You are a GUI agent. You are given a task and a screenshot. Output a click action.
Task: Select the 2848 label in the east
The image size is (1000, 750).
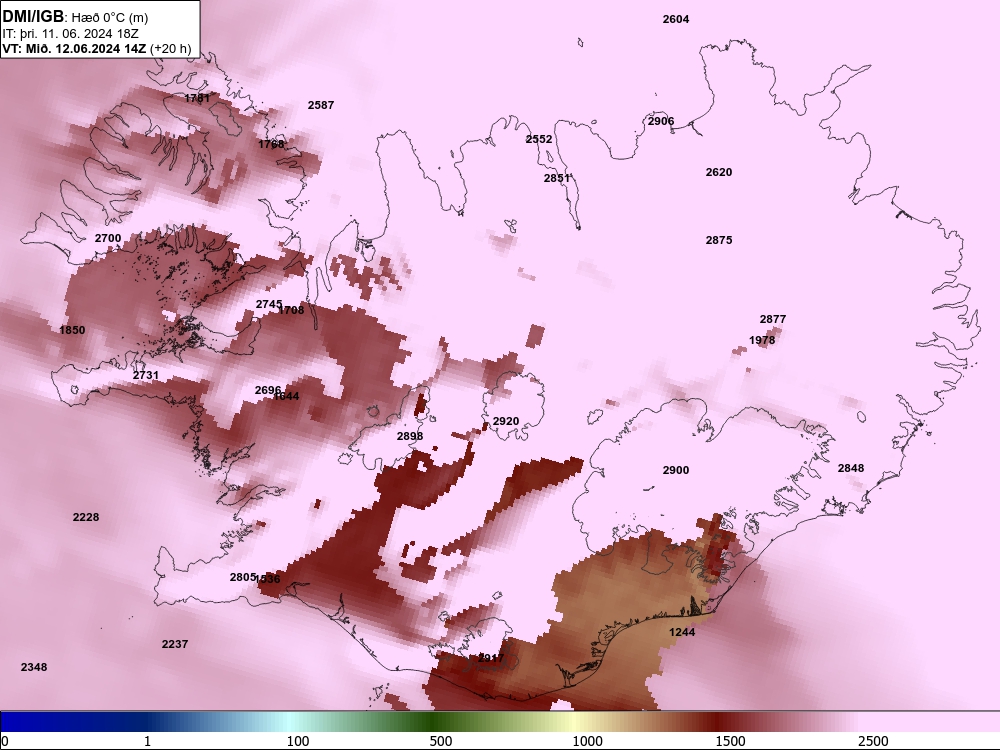click(851, 468)
